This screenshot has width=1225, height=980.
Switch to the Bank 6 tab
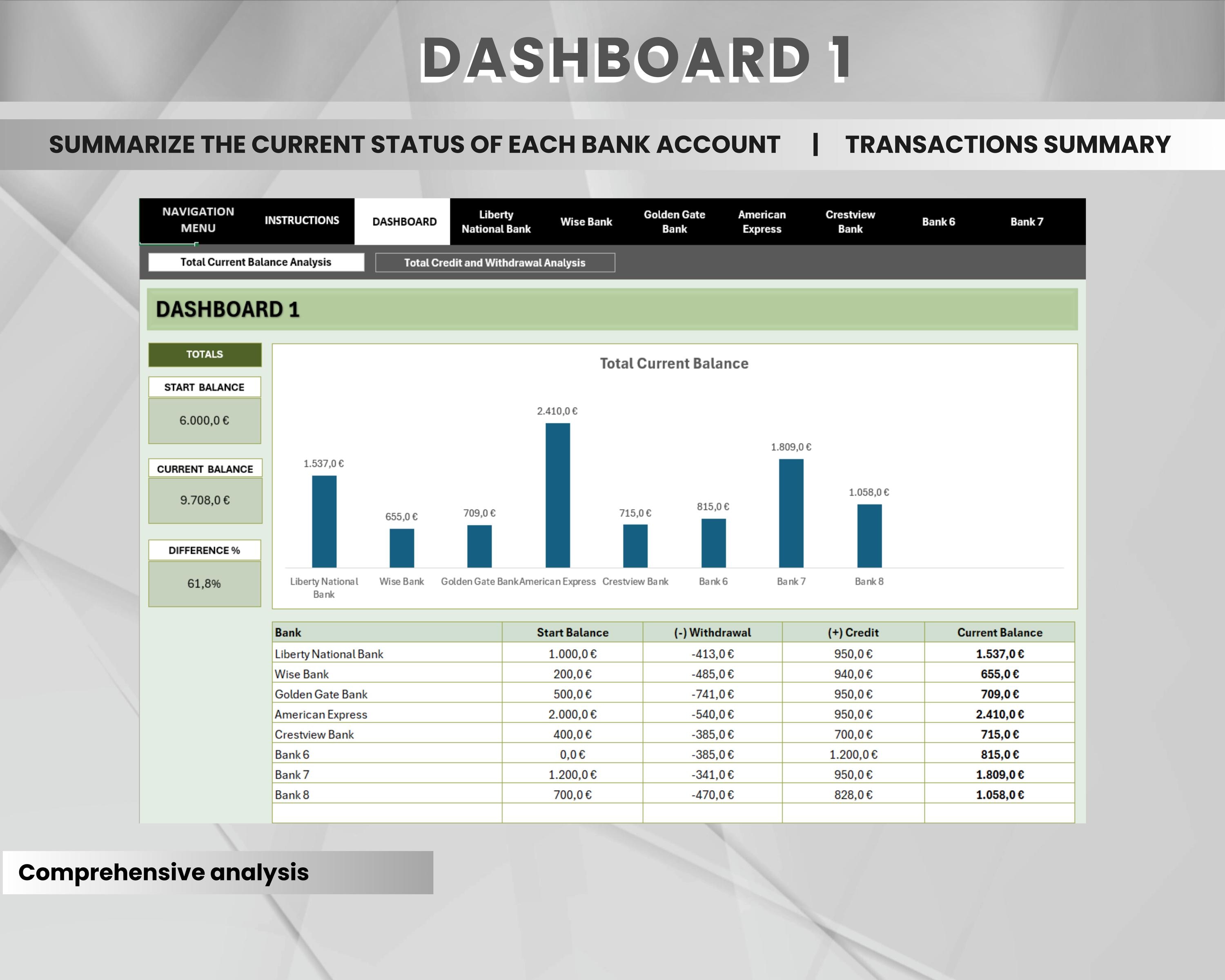[938, 222]
